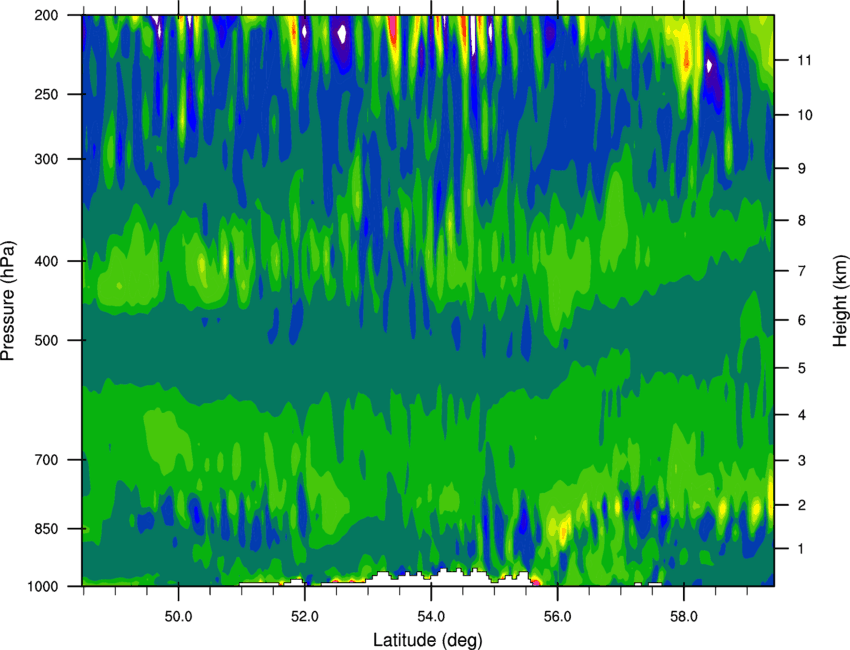Select the 700 hPa pressure tick label

click(x=47, y=460)
